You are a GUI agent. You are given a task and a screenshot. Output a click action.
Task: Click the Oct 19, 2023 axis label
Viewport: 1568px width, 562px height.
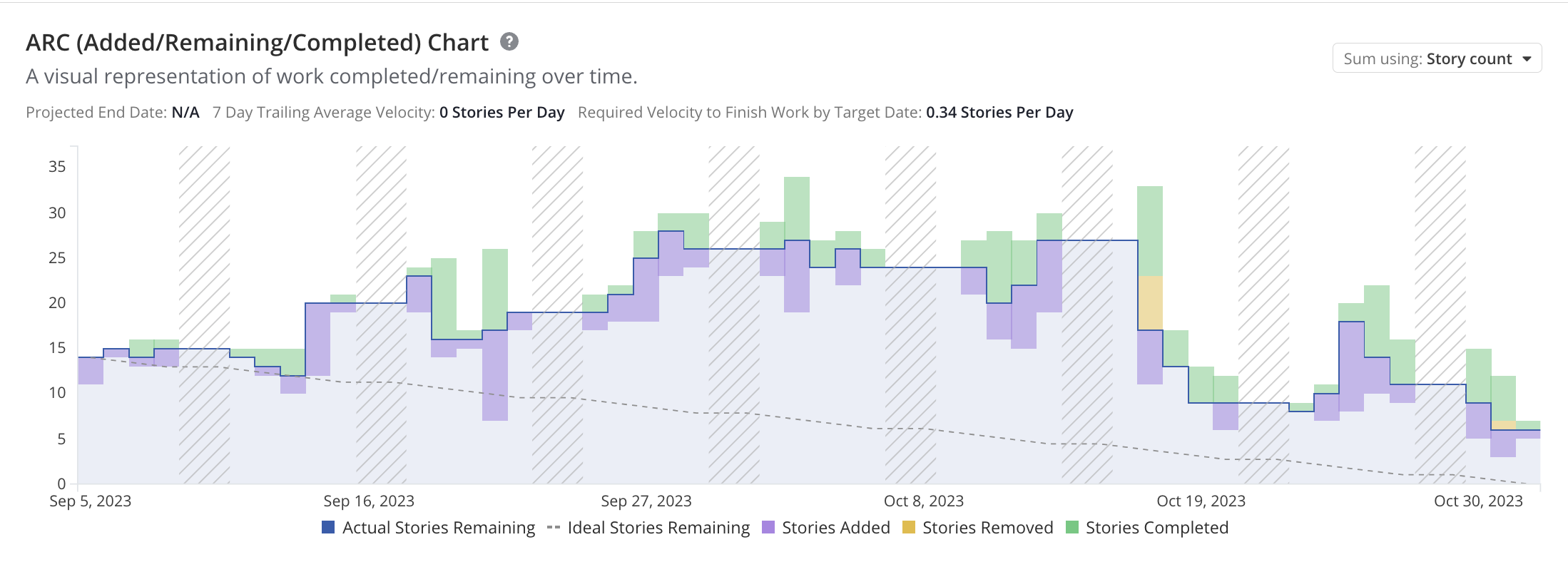pos(1201,501)
